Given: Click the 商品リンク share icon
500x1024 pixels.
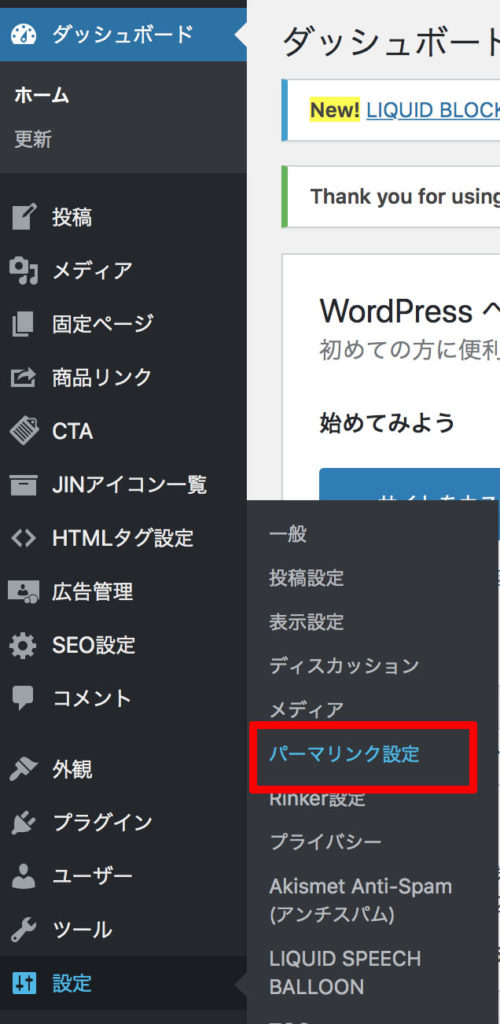Looking at the screenshot, I should click(25, 377).
